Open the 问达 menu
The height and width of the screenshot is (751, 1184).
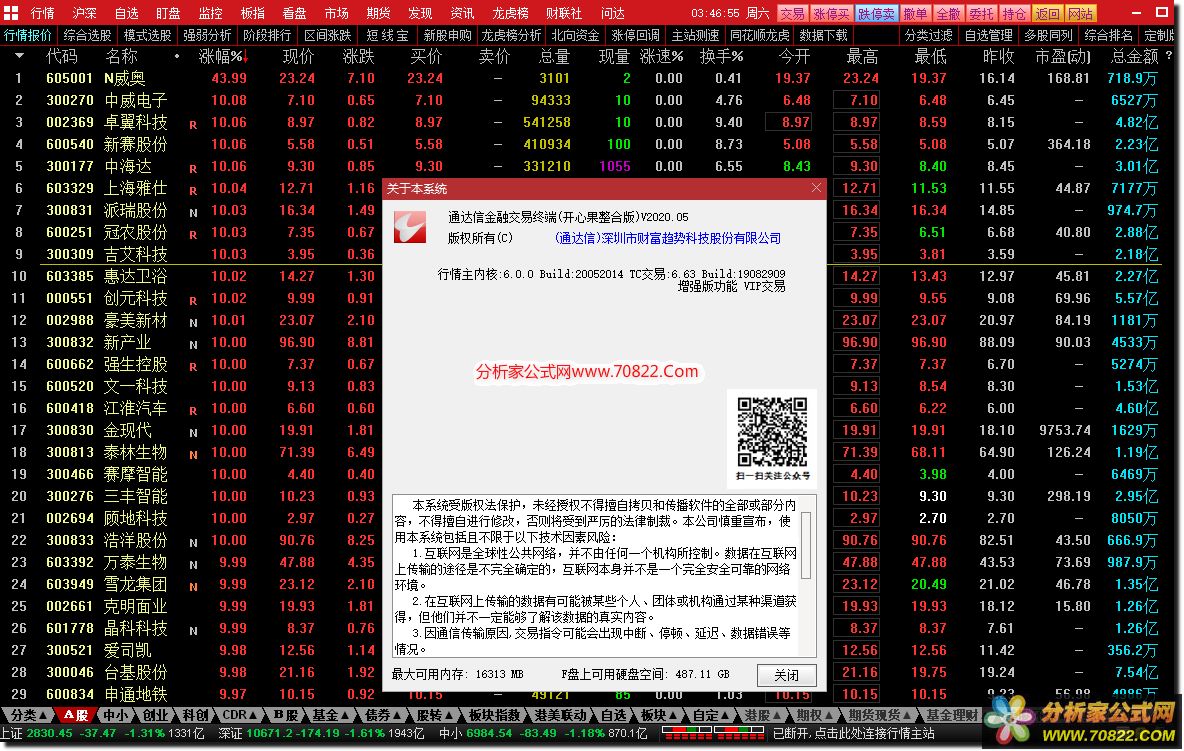pos(612,13)
